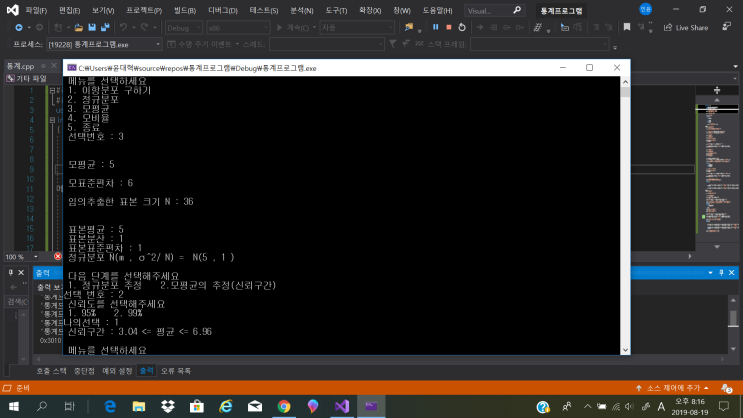Open the Mail app from the taskbar
The width and height of the screenshot is (743, 418).
[255, 406]
